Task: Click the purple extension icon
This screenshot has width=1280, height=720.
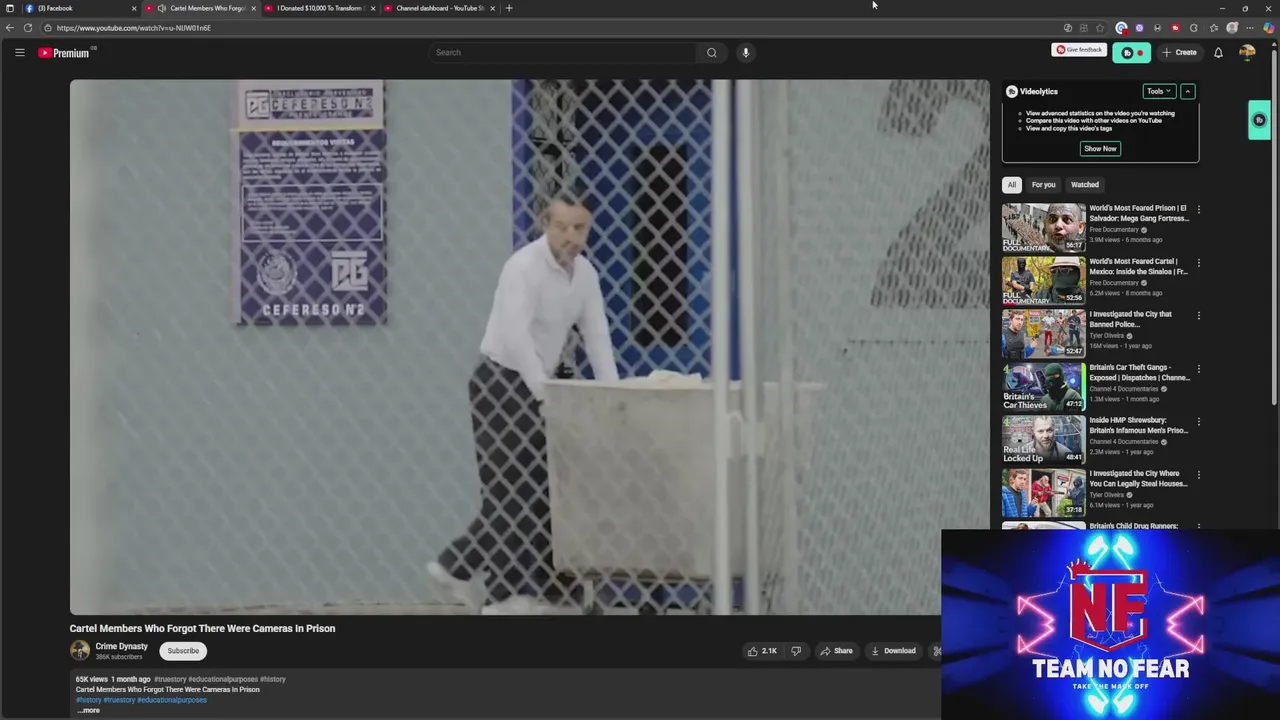Action: coord(1139,28)
